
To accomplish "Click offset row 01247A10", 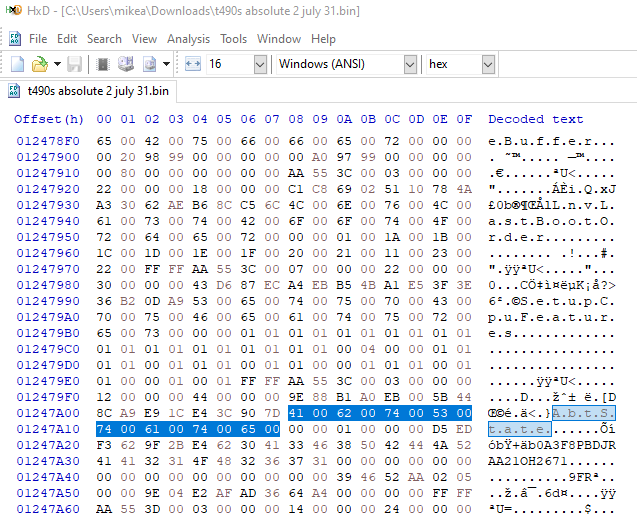I will (48, 429).
